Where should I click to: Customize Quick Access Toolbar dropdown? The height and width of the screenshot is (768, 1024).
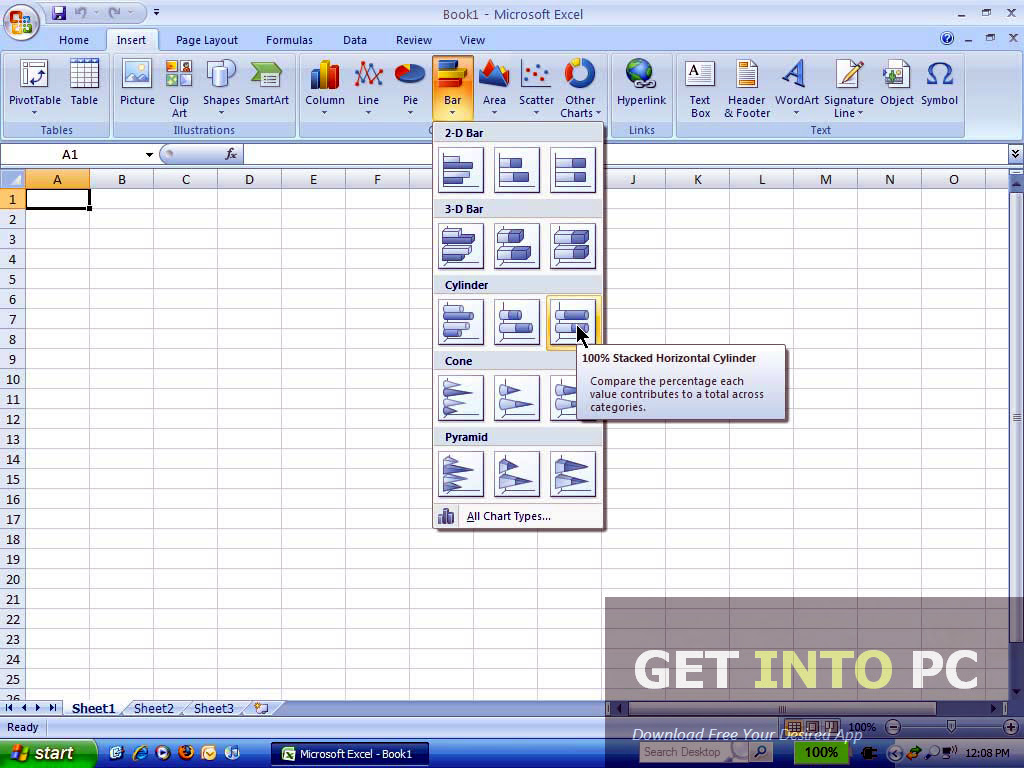156,12
